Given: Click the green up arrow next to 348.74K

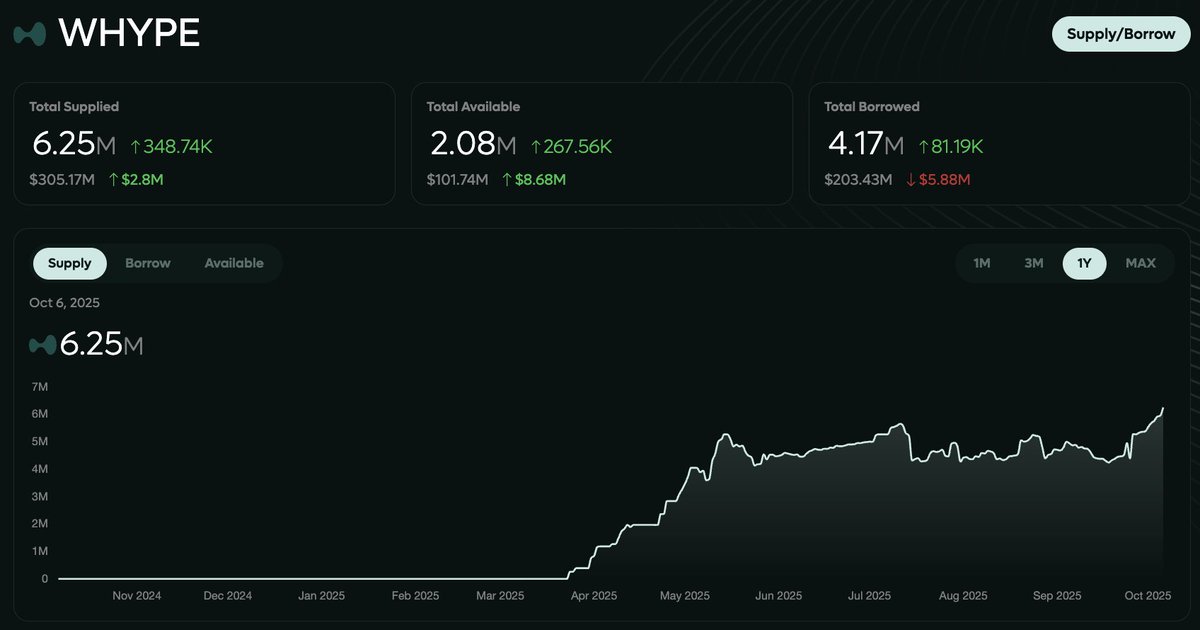Looking at the screenshot, I should click(x=136, y=147).
